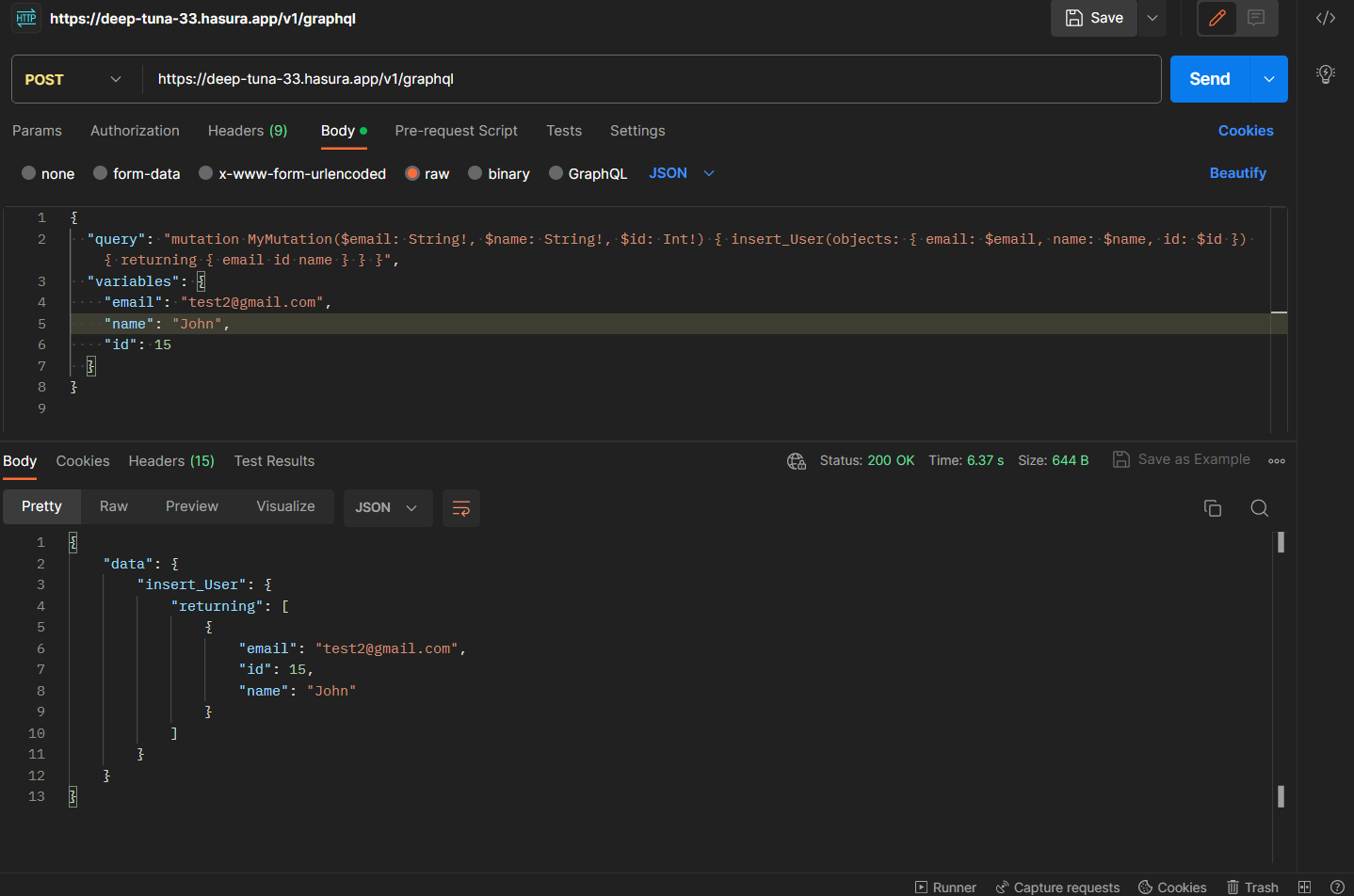Open the Send options dropdown arrow

[x=1268, y=79]
